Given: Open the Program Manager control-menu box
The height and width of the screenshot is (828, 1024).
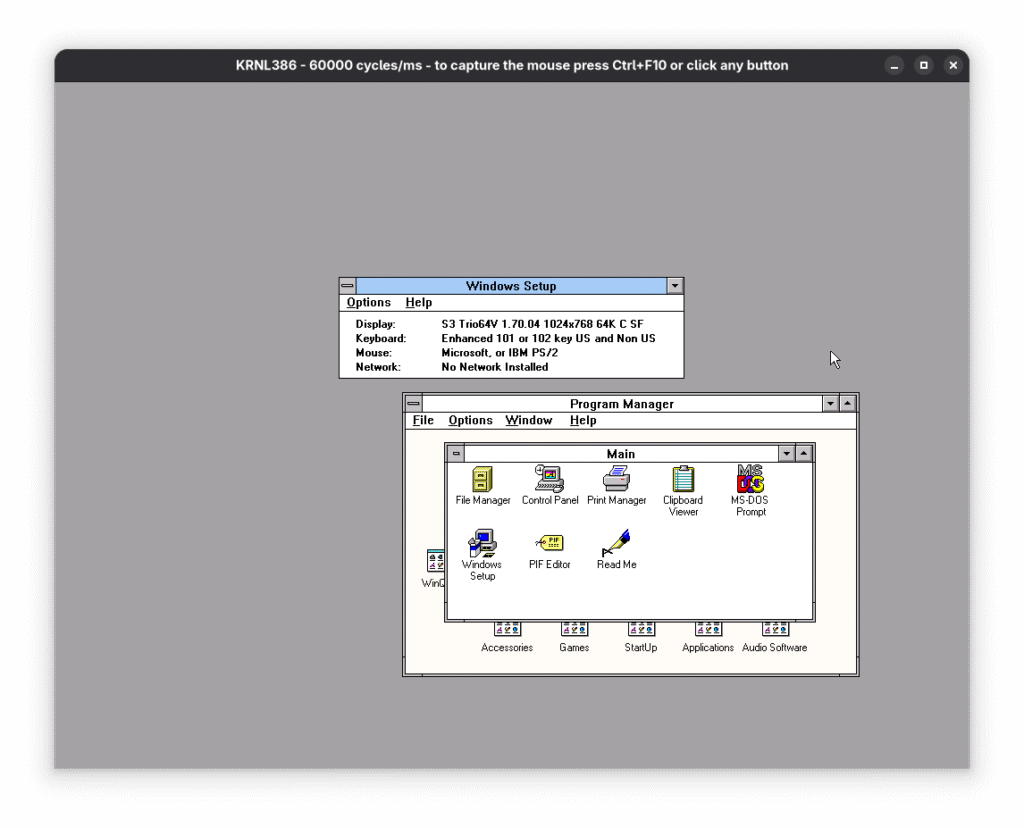Looking at the screenshot, I should [x=413, y=404].
